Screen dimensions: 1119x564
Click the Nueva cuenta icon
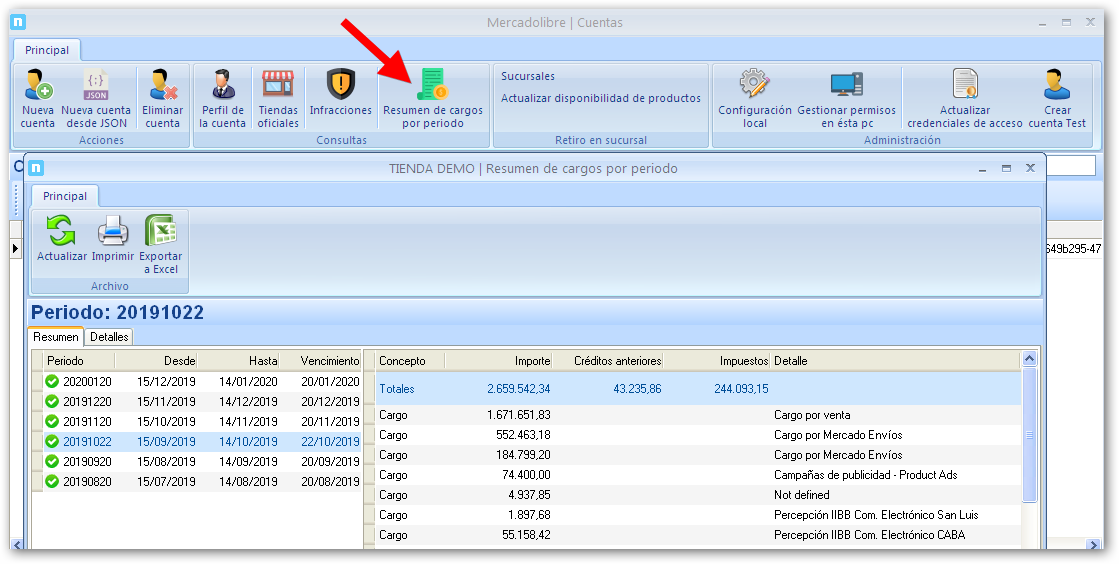click(38, 86)
